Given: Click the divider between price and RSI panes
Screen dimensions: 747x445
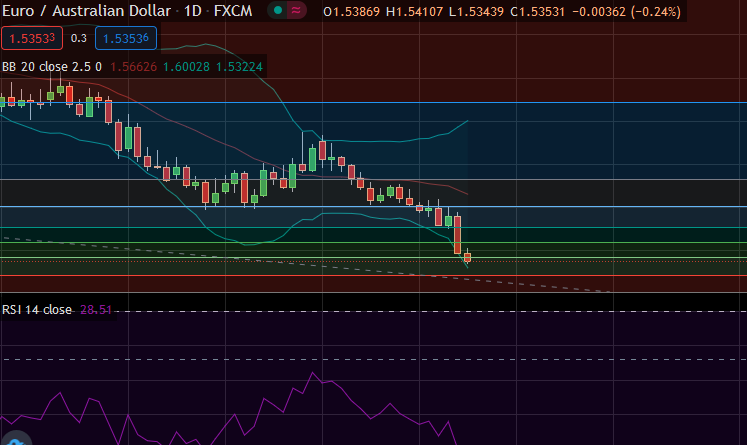Looking at the screenshot, I should tap(373, 293).
